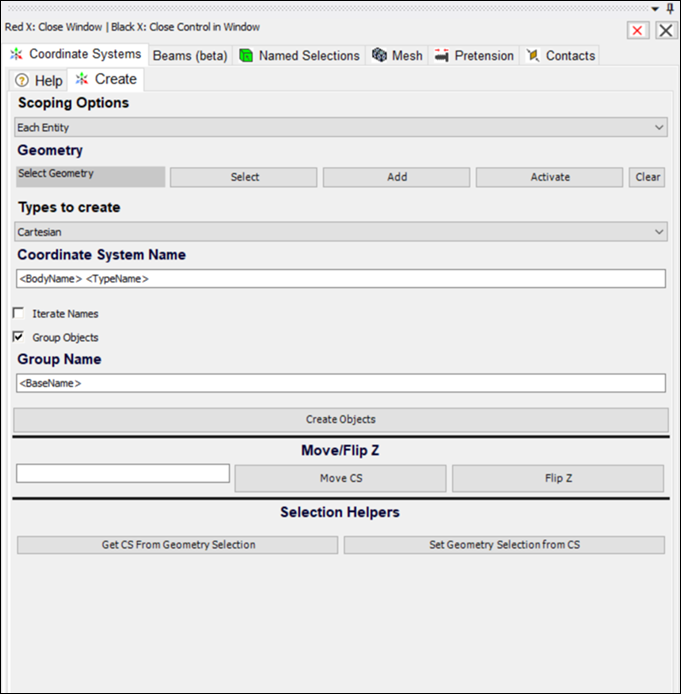Viewport: 681px width, 694px height.
Task: Click the Flip Z button
Action: point(558,478)
